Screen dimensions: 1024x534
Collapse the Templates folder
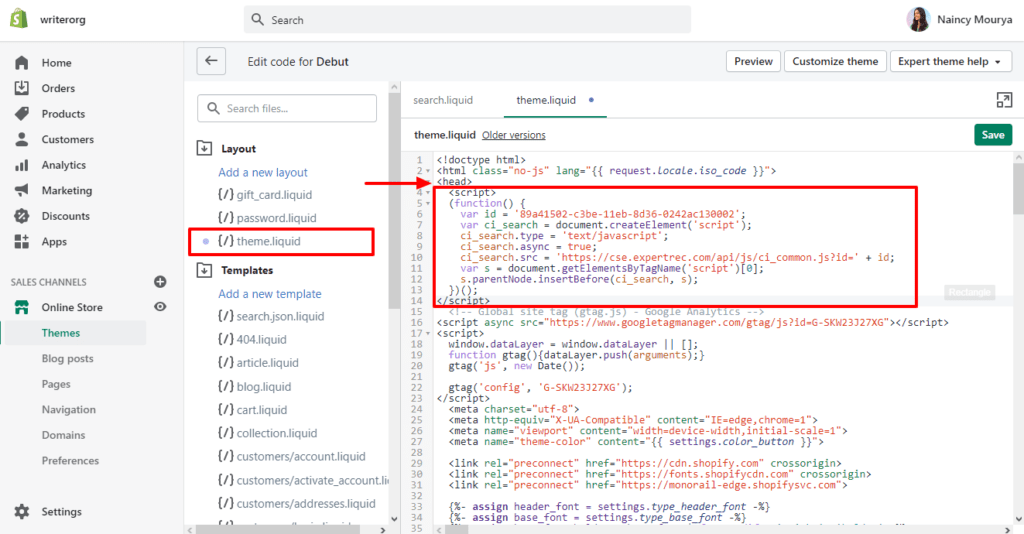tap(205, 270)
